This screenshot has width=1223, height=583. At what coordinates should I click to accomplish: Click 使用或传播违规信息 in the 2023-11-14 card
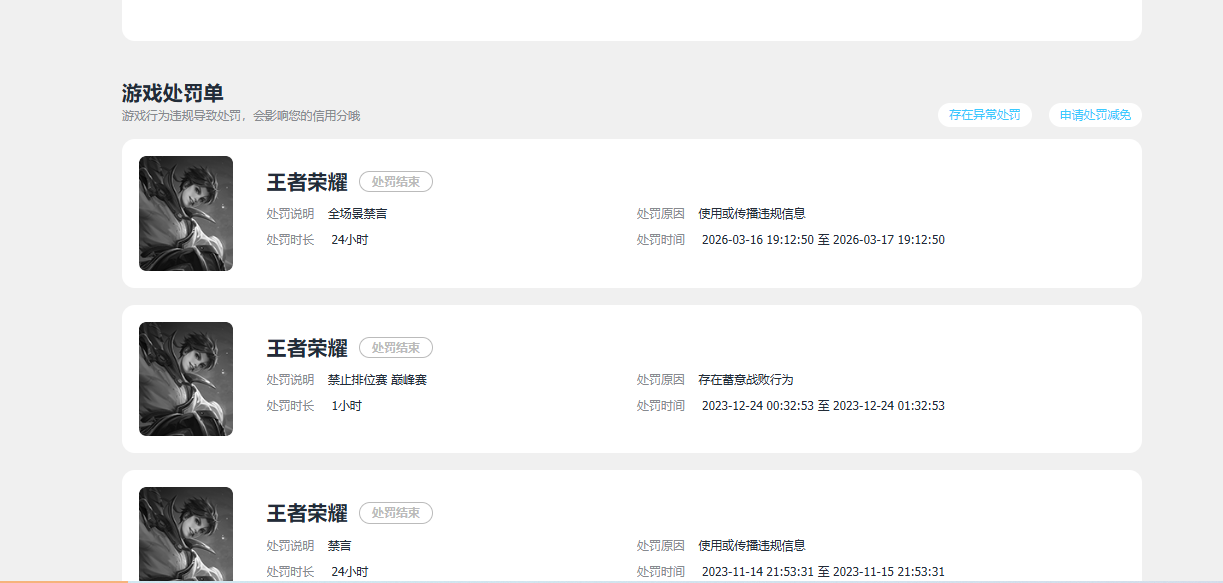(x=752, y=546)
